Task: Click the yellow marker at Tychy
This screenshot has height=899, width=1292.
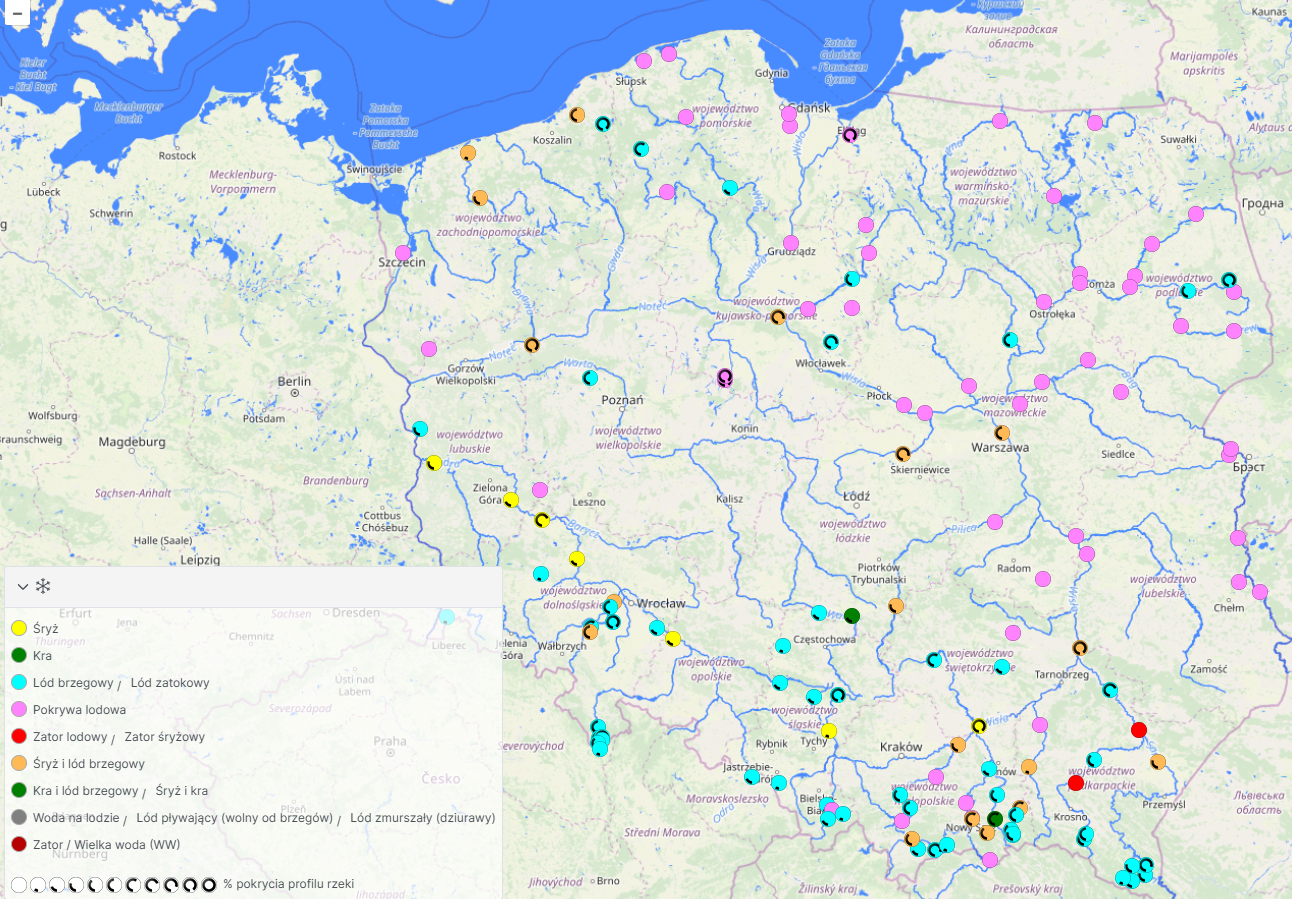Action: point(828,731)
